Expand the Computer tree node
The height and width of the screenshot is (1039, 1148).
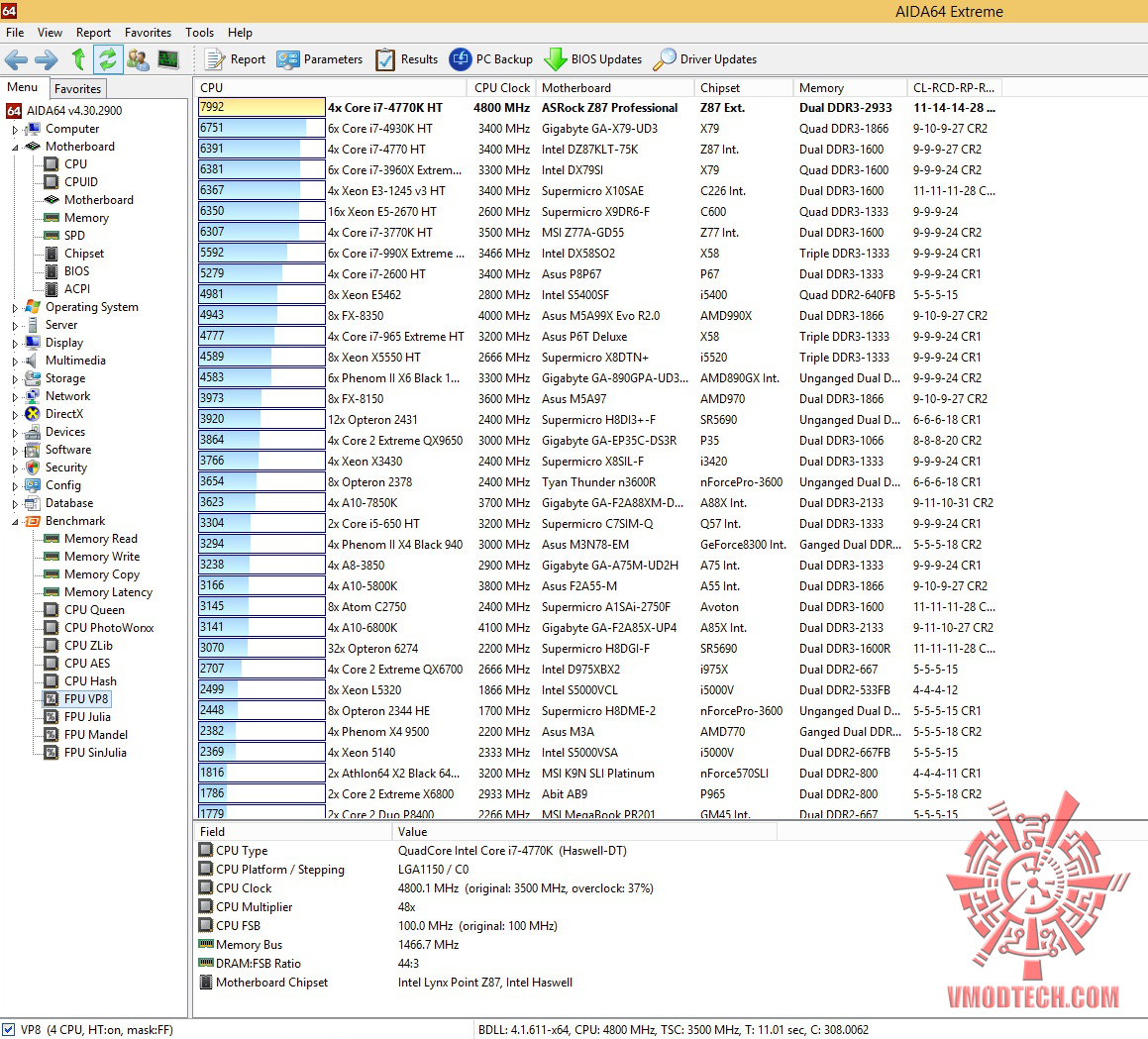click(x=15, y=130)
